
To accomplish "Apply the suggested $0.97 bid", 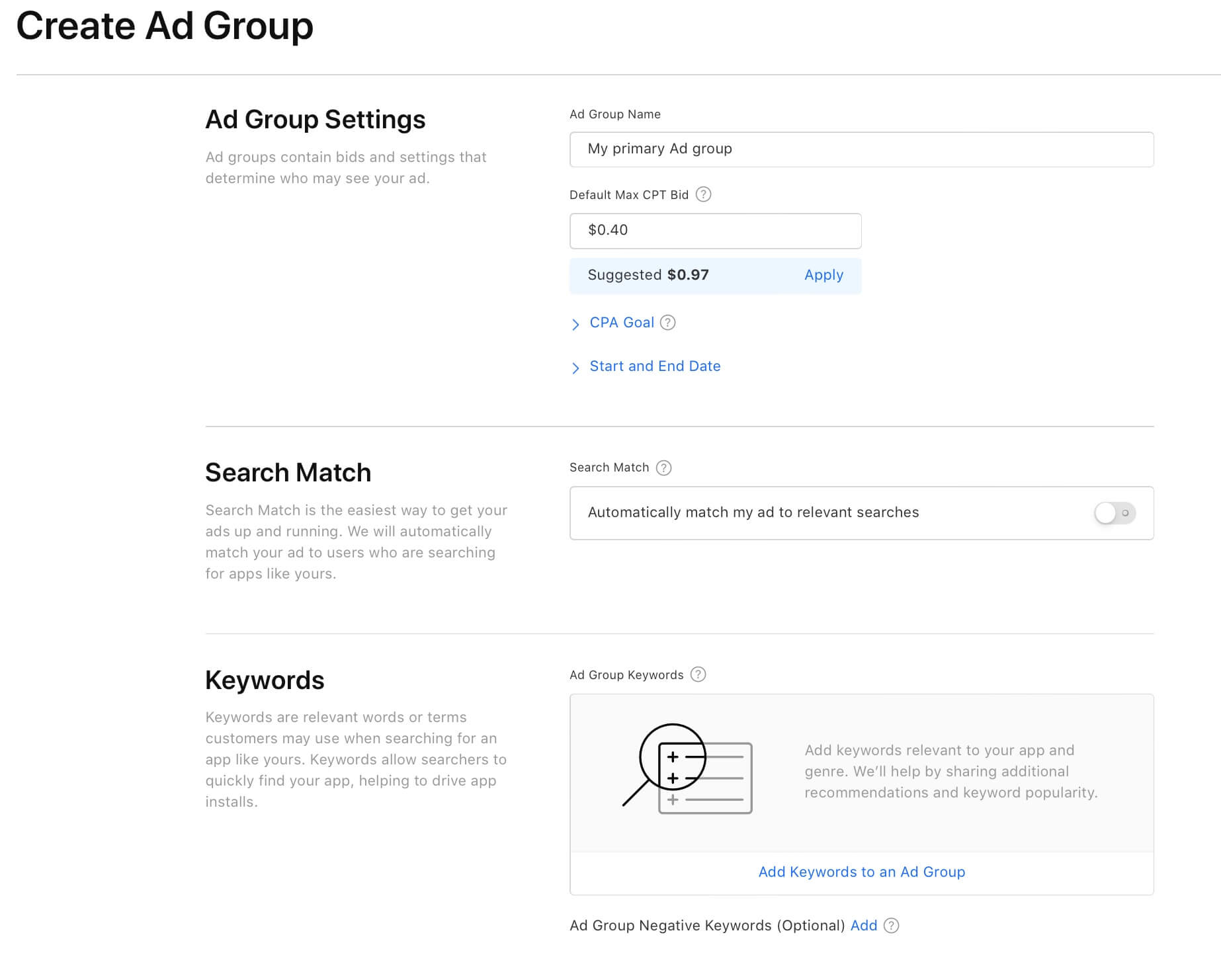I will (x=823, y=275).
